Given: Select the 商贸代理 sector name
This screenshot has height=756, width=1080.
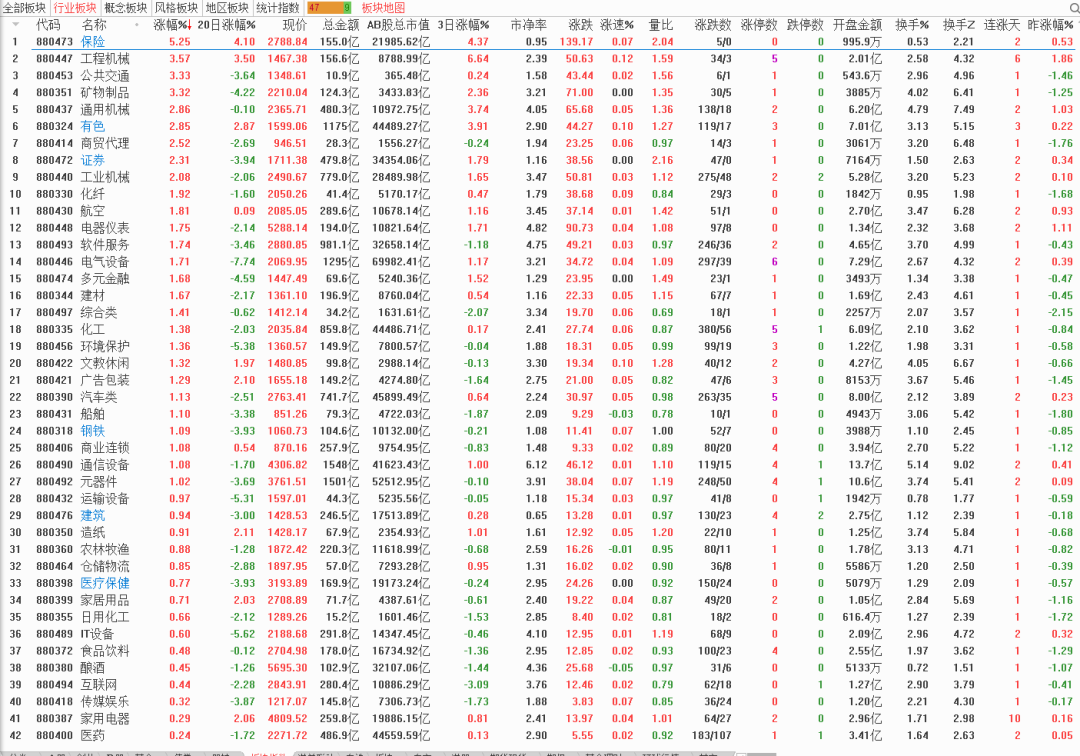Looking at the screenshot, I should (105, 143).
